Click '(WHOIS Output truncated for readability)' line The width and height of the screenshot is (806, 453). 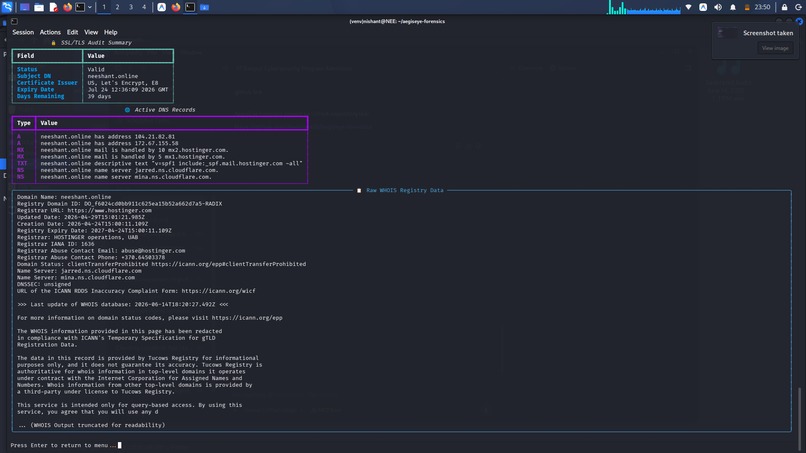91,425
